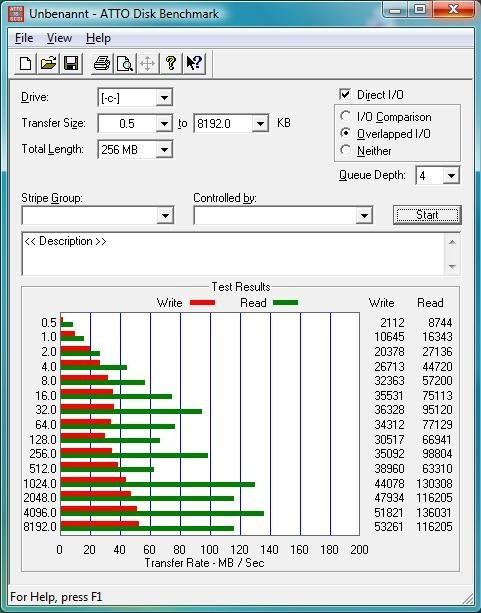Screen dimensions: 481x613
Task: Click the read value 136031
Action: pos(434,513)
